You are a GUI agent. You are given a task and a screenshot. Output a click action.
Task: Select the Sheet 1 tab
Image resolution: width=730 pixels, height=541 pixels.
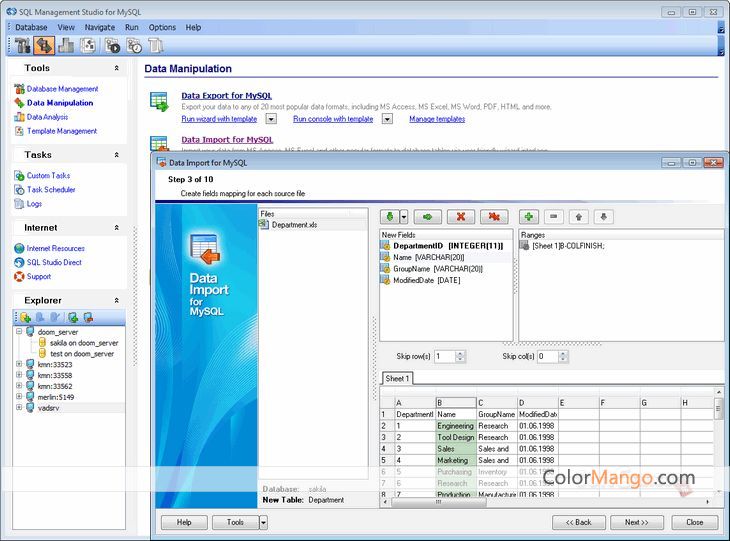[397, 379]
